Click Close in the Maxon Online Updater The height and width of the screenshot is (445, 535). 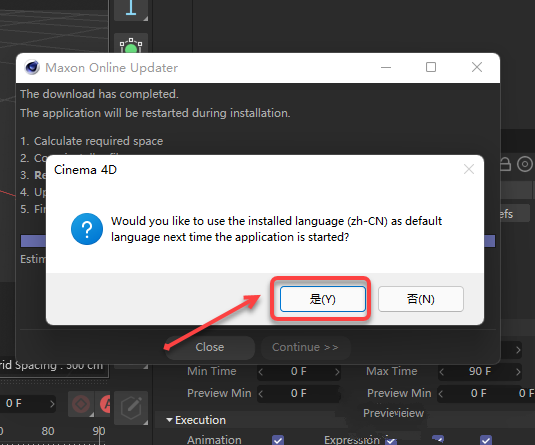coord(210,347)
